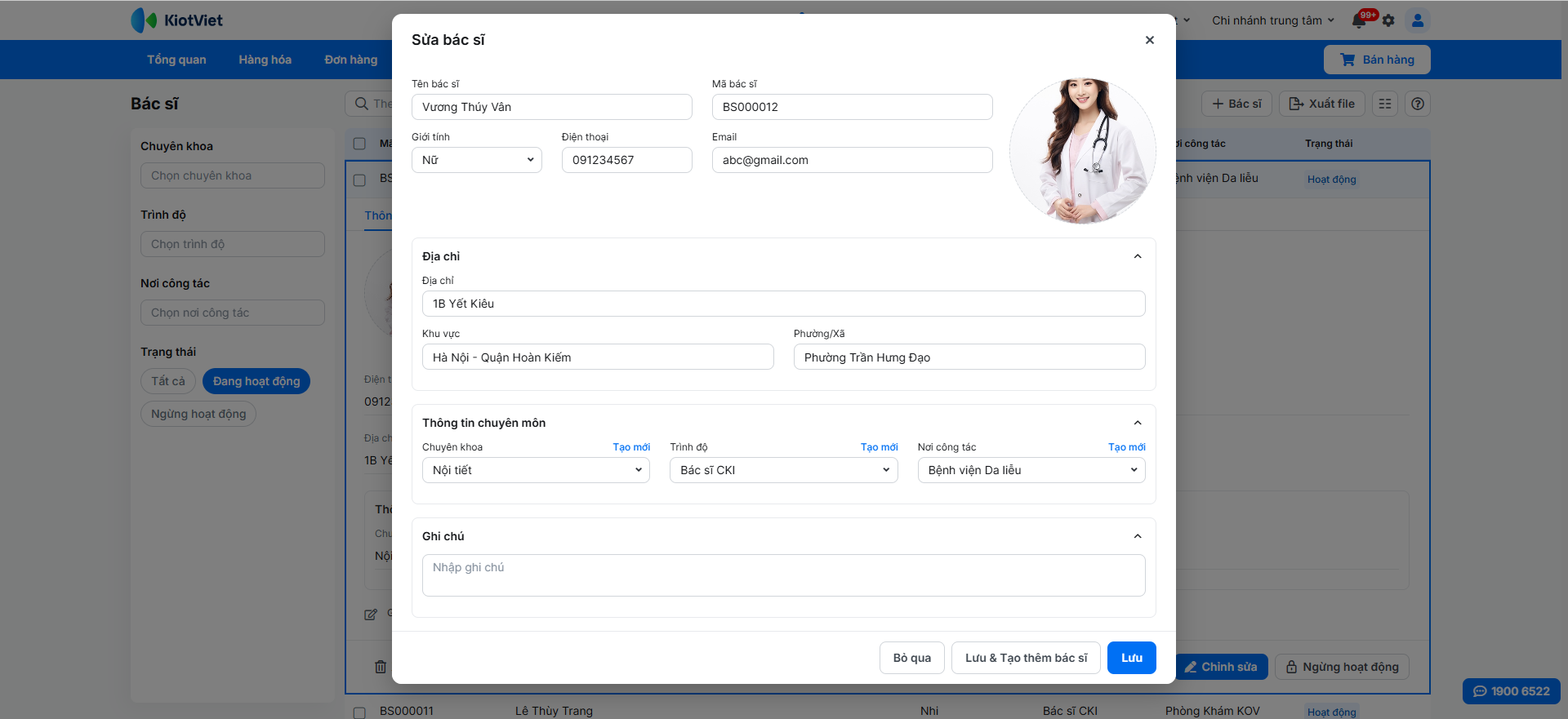This screenshot has height=719, width=1568.
Task: Tick the checkbox for row BS000011
Action: 359,712
